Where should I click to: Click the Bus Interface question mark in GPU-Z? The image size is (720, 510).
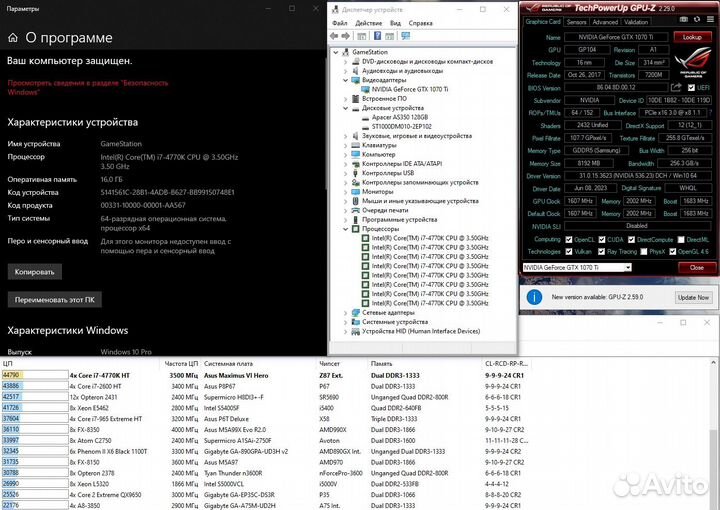pyautogui.click(x=711, y=112)
